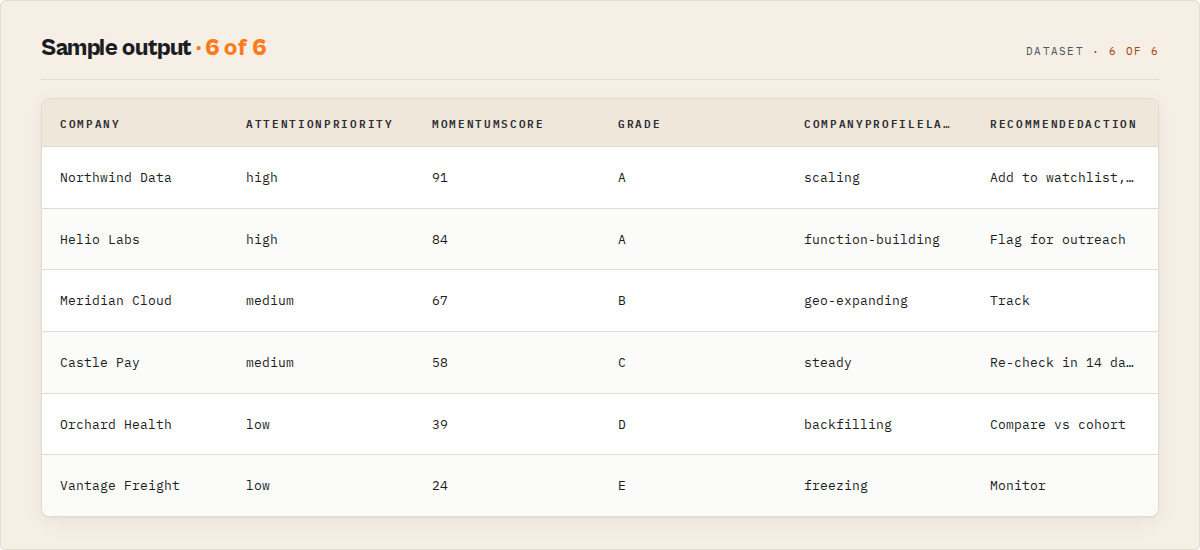Click the freezing profile label

(x=836, y=486)
